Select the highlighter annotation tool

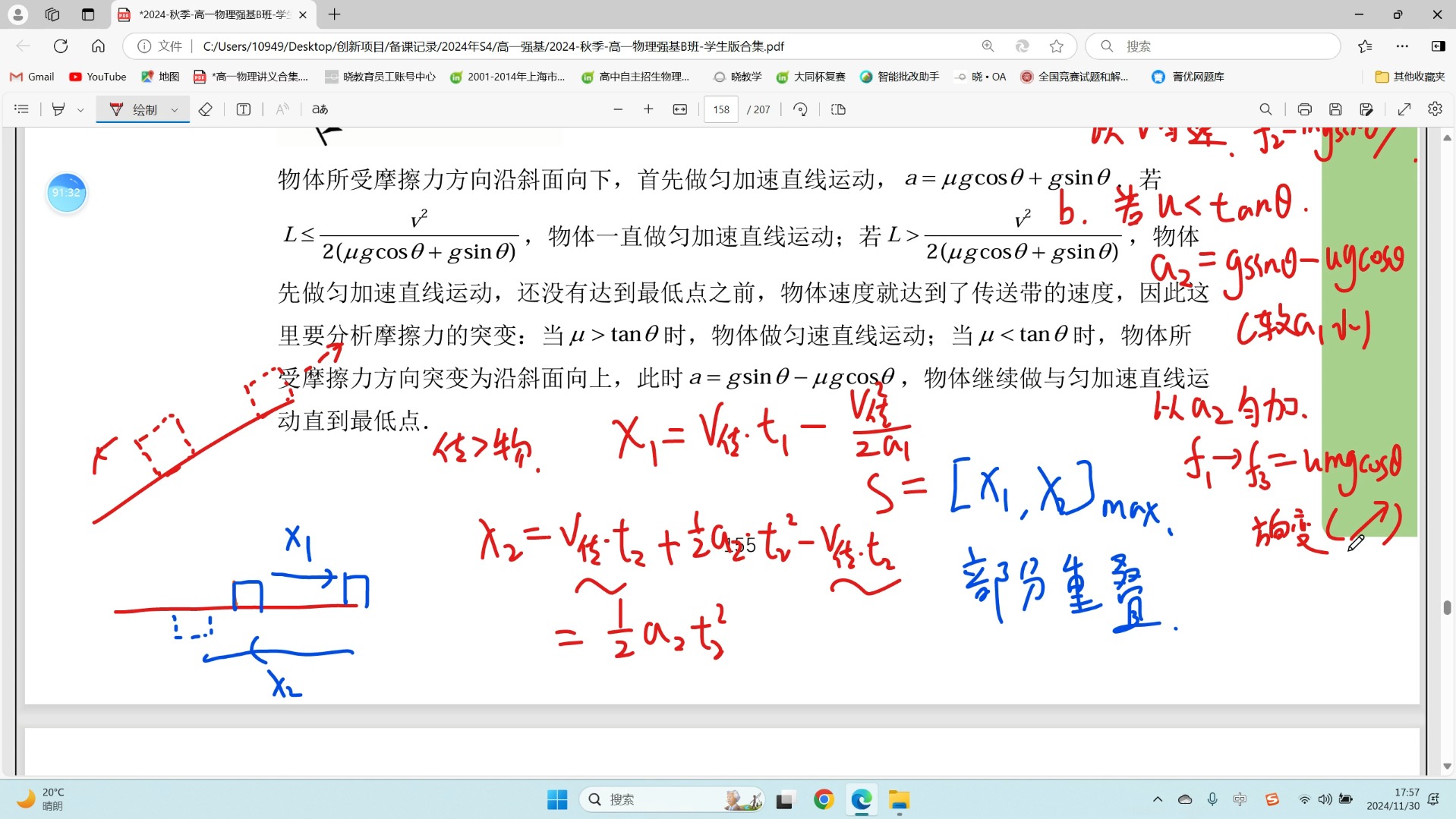[x=58, y=109]
